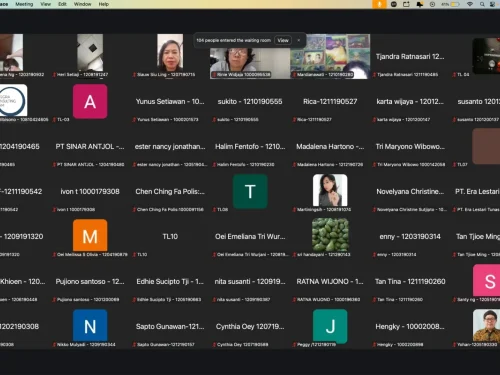Open the Window menu
Image resolution: width=500 pixels, height=375 pixels.
coord(82,4)
